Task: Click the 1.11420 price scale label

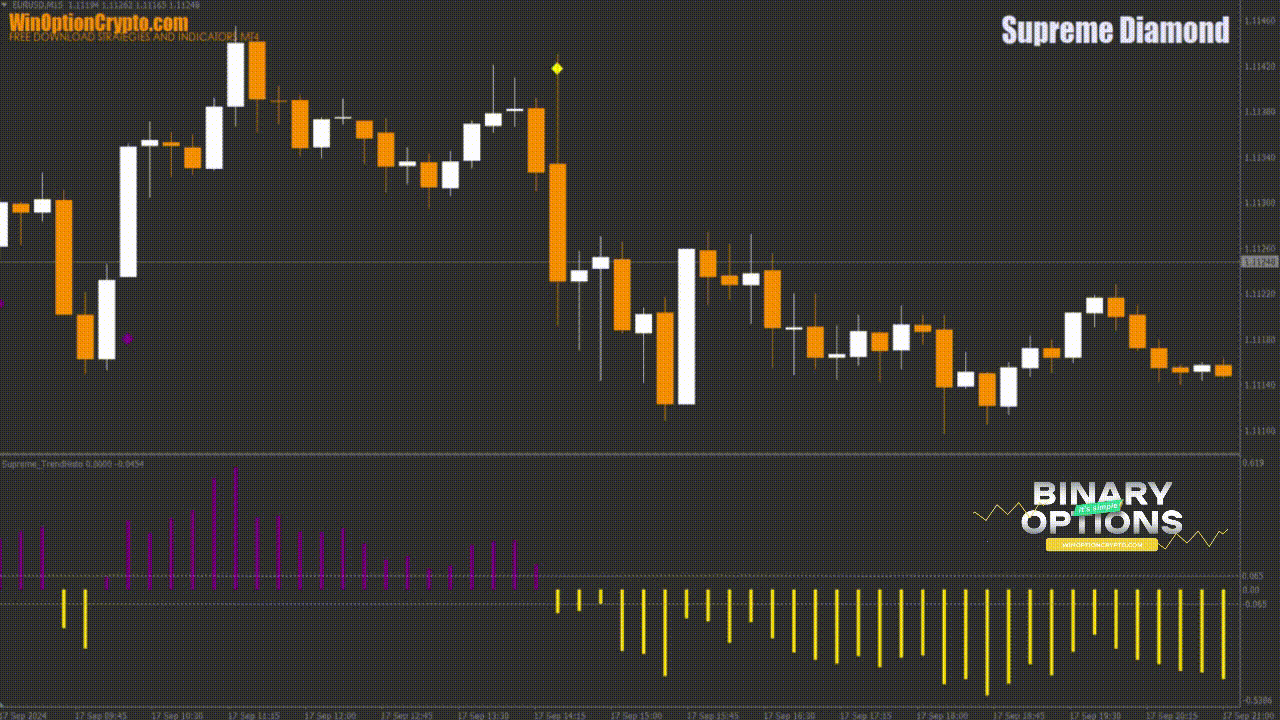Action: pyautogui.click(x=1258, y=67)
